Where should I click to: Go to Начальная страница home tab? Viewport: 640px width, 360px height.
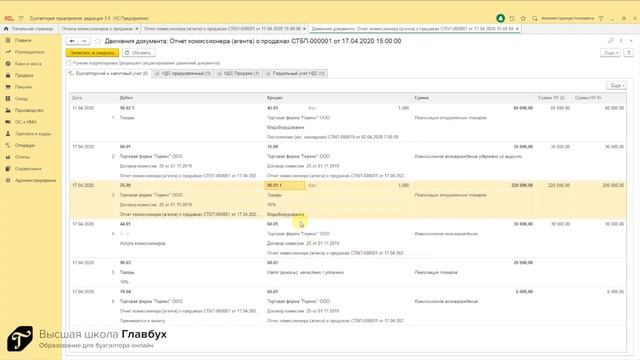coord(29,29)
